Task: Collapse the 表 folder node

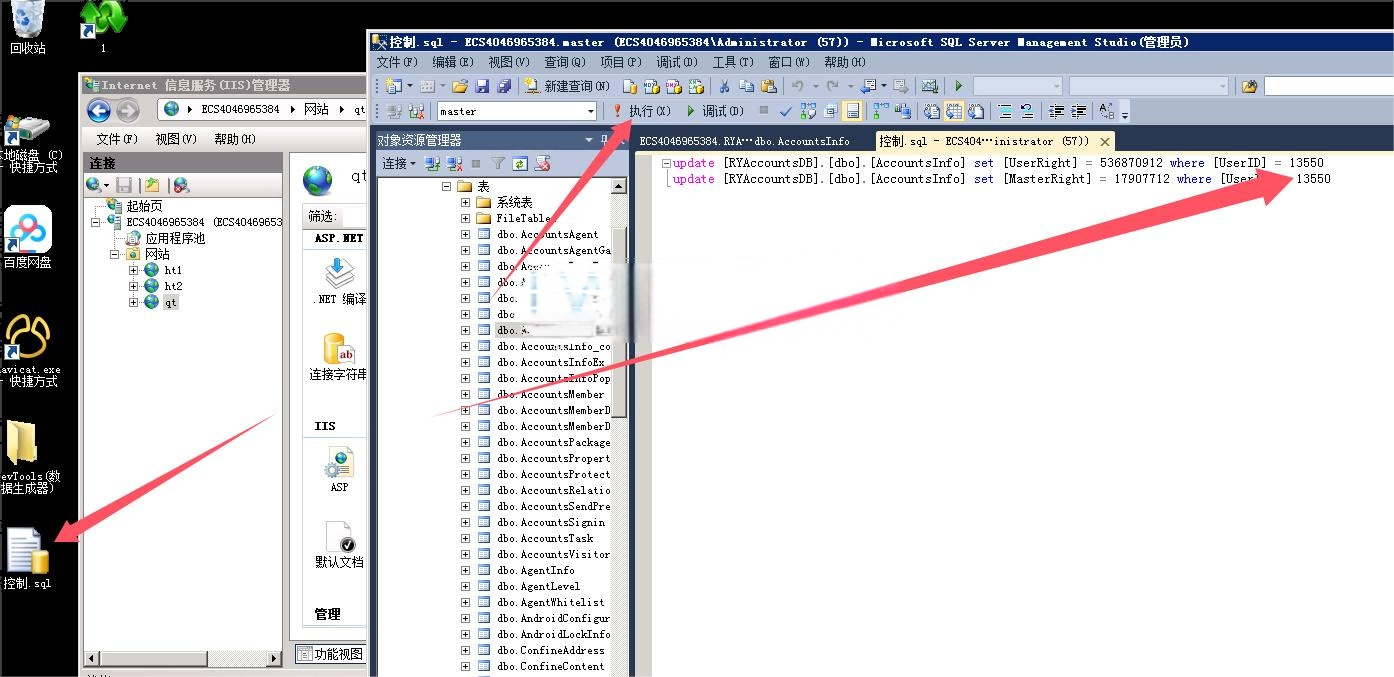Action: pyautogui.click(x=446, y=187)
